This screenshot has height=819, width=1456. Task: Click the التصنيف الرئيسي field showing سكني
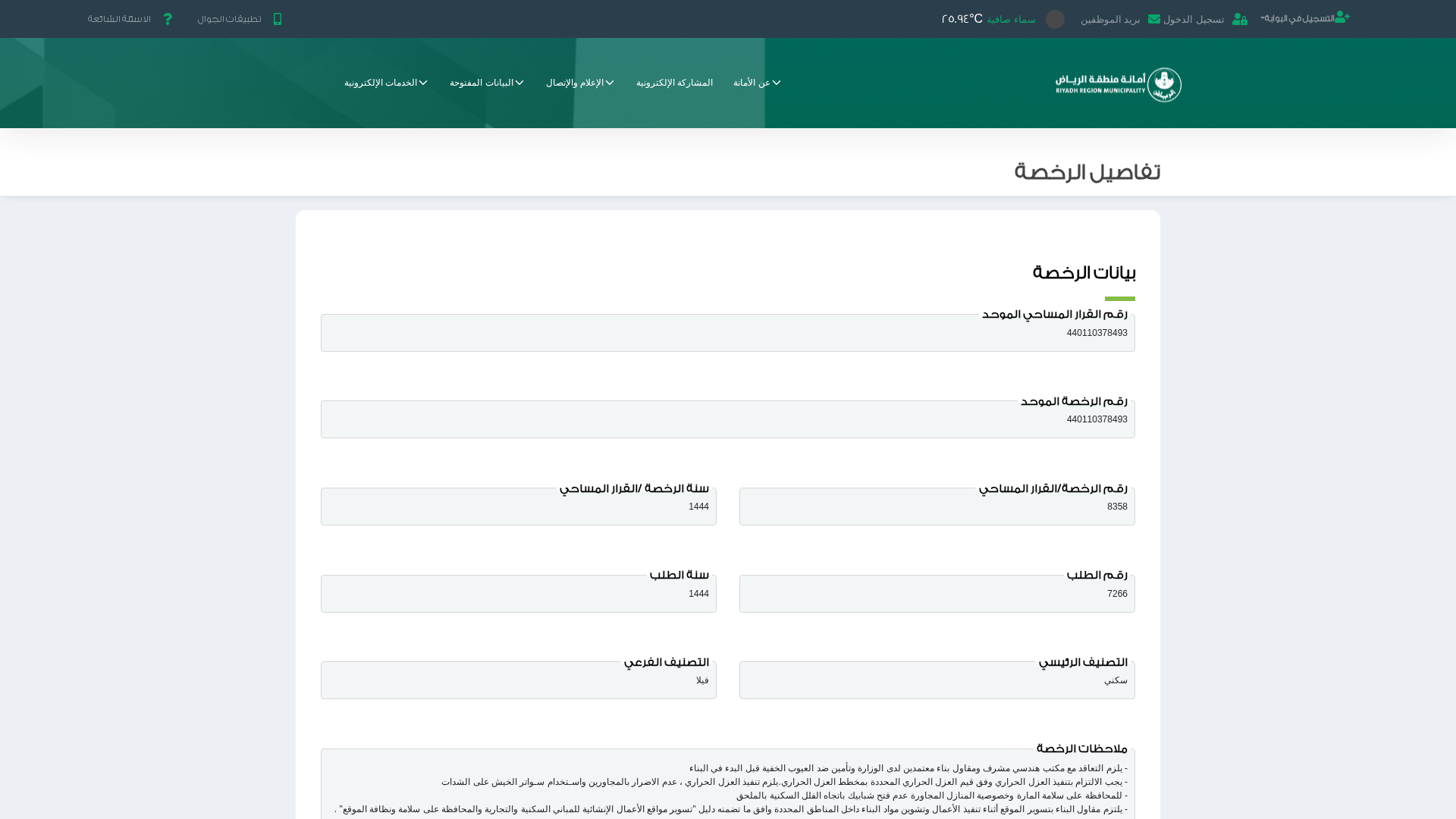(x=937, y=680)
